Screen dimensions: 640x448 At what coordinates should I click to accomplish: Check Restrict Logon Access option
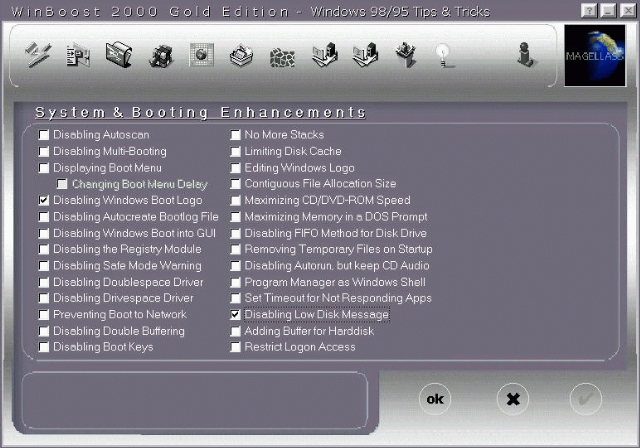[x=235, y=347]
